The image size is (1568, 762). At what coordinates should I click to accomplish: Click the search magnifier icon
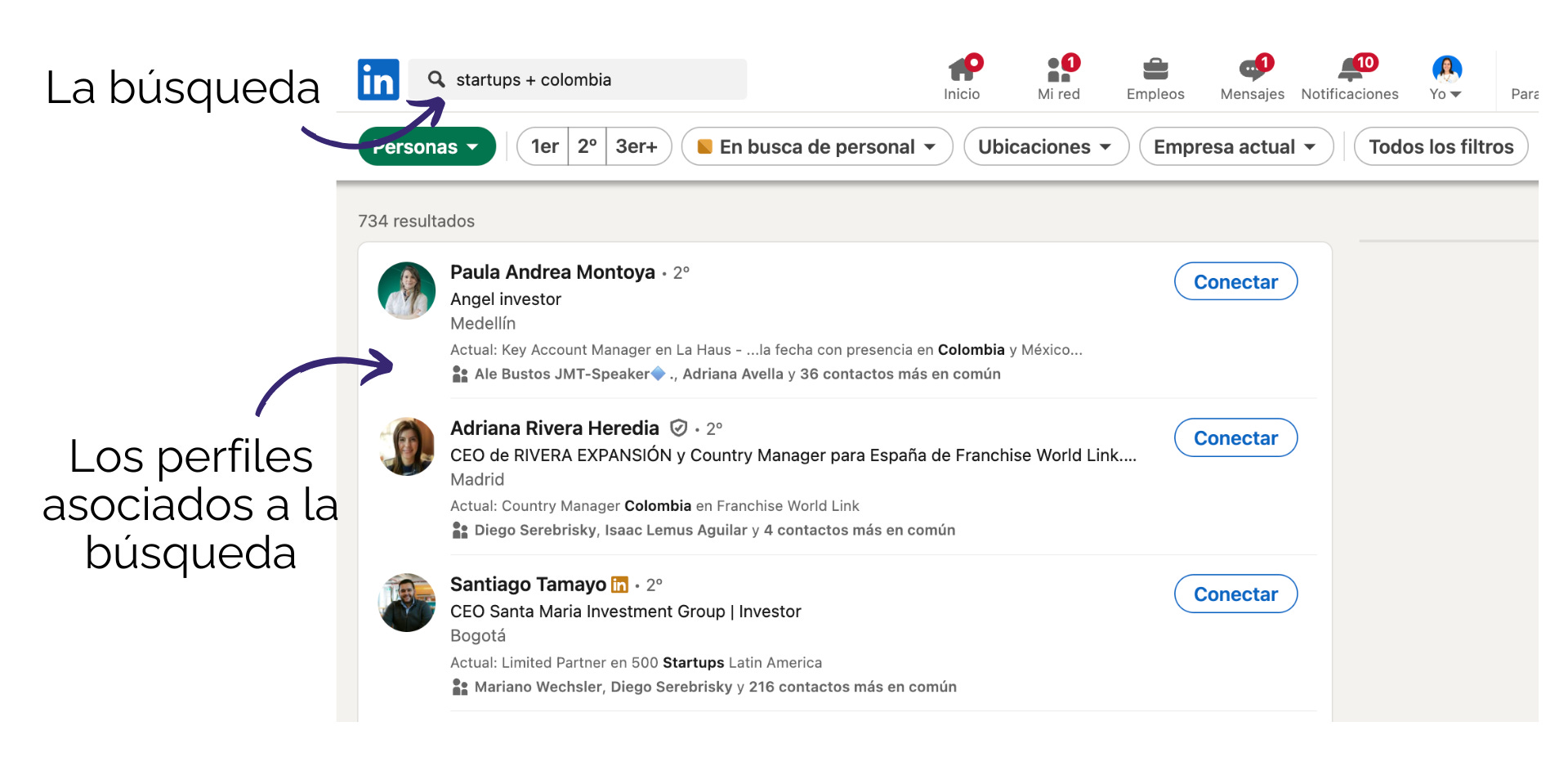(x=436, y=79)
